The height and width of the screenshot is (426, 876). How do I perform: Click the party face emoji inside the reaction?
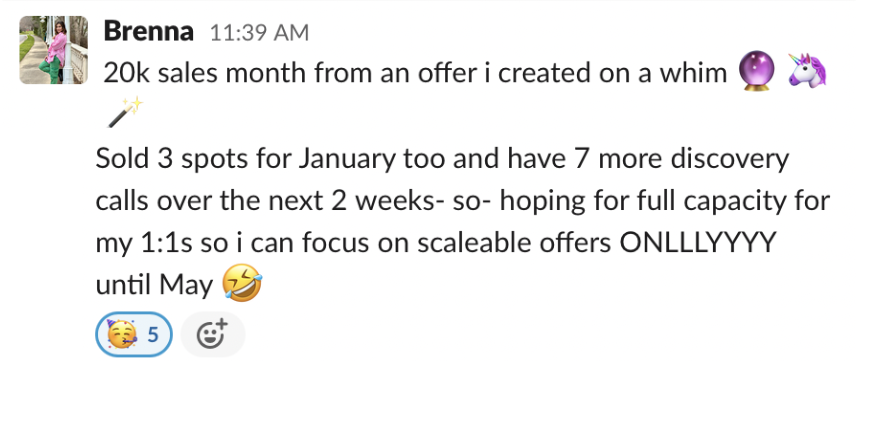123,335
